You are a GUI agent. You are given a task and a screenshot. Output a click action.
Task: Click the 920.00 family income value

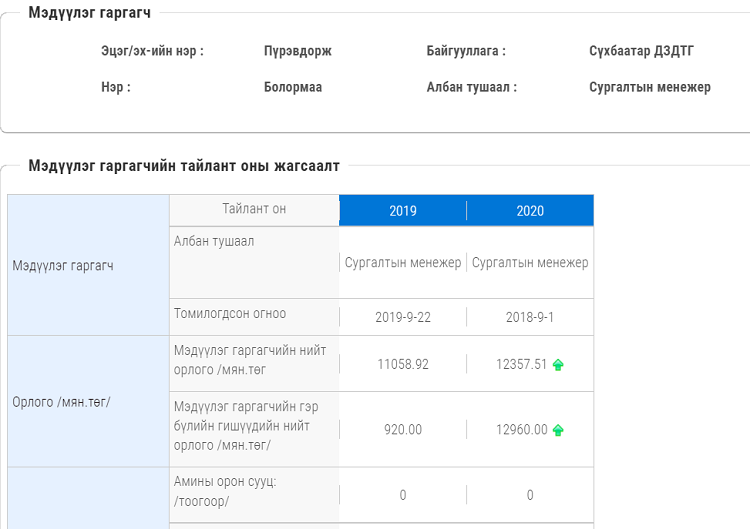(403, 430)
